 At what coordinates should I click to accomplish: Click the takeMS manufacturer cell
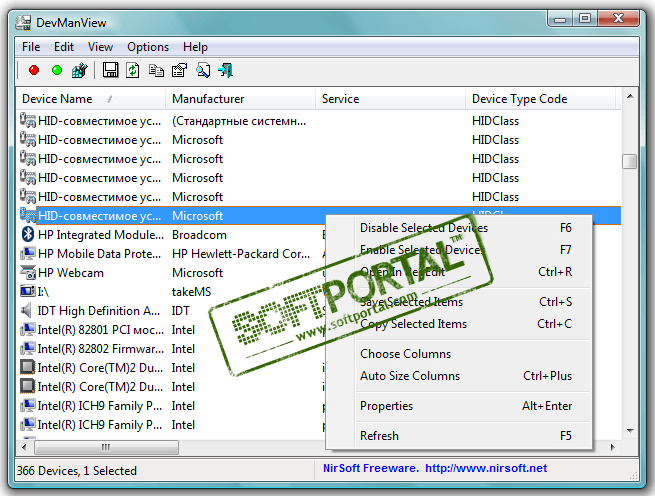point(191,292)
